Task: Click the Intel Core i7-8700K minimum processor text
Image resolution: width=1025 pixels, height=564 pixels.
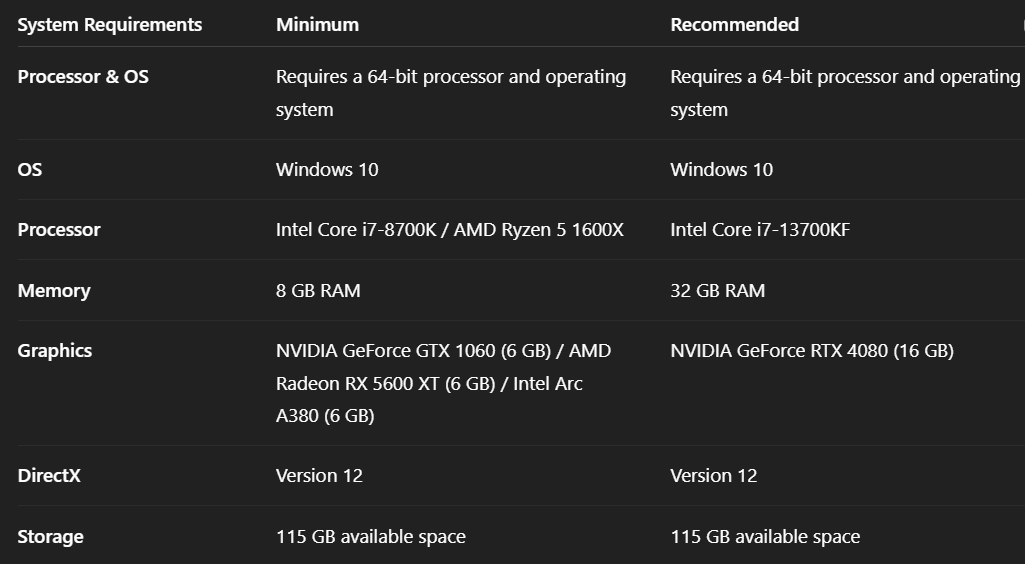Action: (x=361, y=230)
